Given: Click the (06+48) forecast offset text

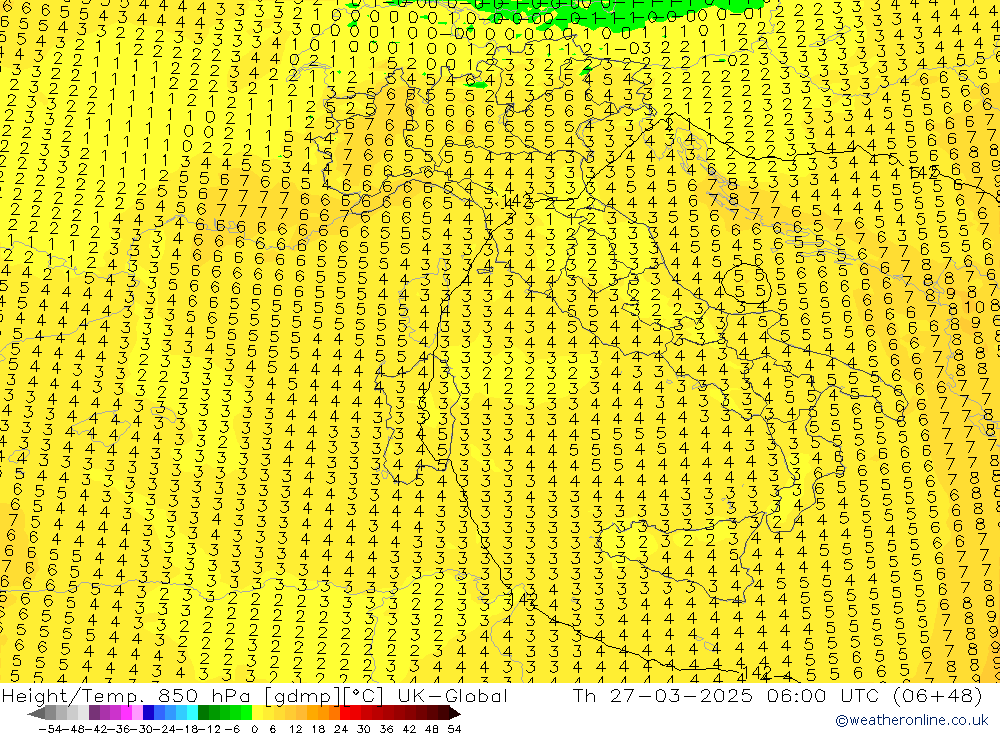Looking at the screenshot, I should point(937,695).
